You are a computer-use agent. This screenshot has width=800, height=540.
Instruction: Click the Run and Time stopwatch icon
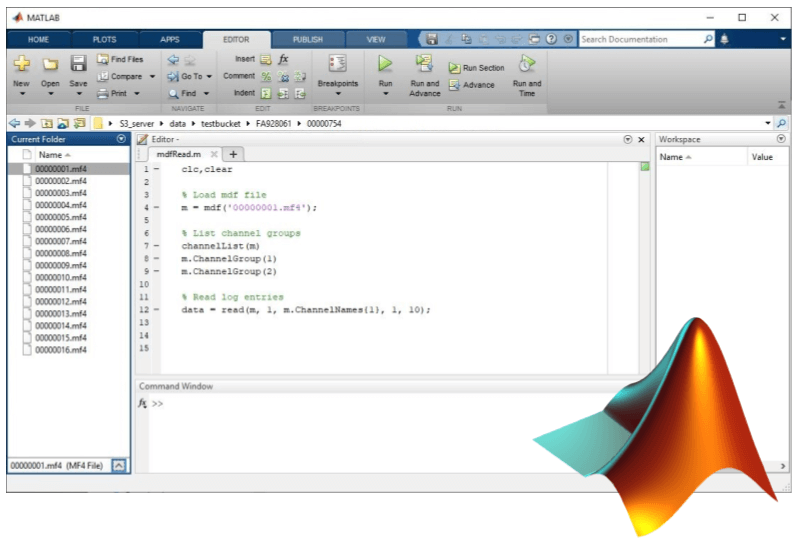pos(527,64)
